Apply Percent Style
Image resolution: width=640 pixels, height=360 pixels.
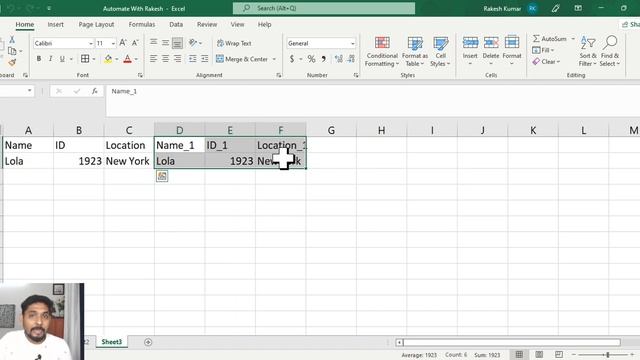pyautogui.click(x=311, y=59)
